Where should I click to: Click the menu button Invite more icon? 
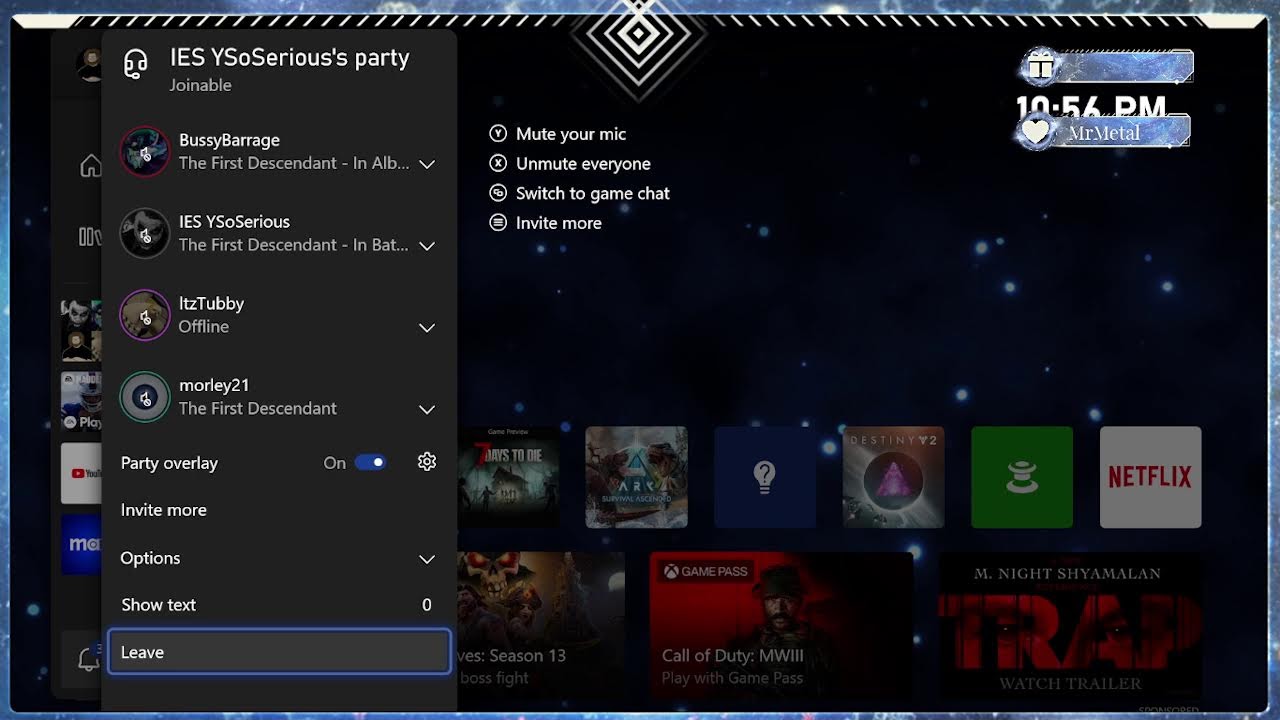498,223
